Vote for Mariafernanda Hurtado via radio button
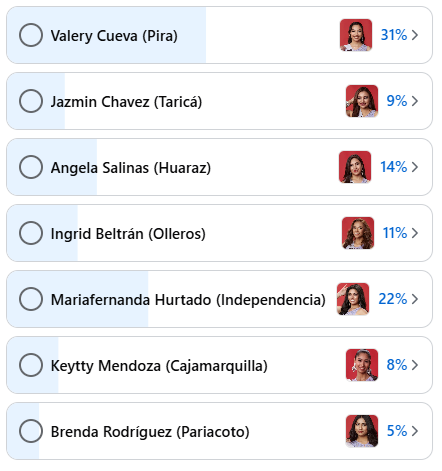Screen dimensions: 442x471 pos(31,299)
